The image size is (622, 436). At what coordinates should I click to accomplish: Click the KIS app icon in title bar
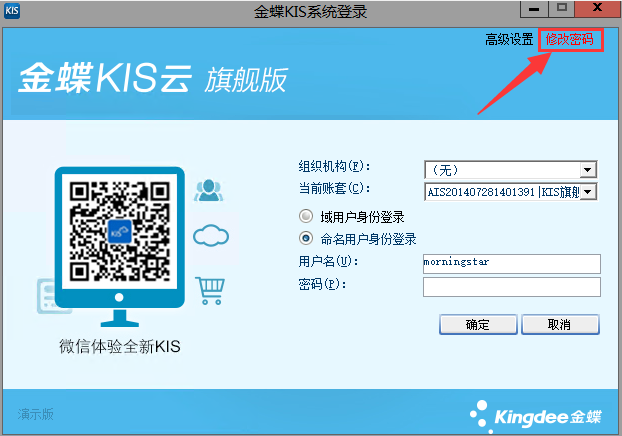click(12, 10)
